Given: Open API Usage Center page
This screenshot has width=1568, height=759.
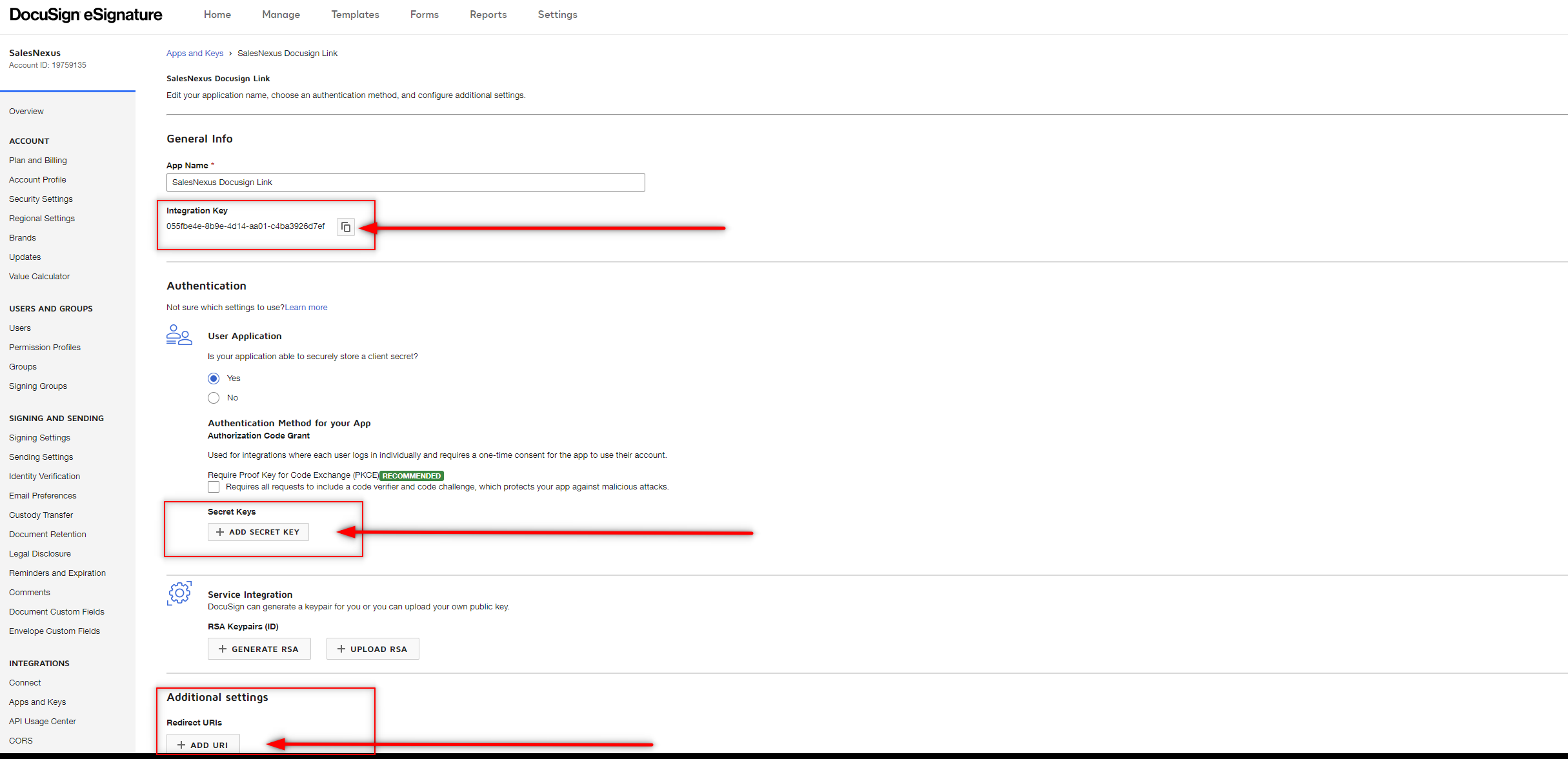Looking at the screenshot, I should click(43, 722).
